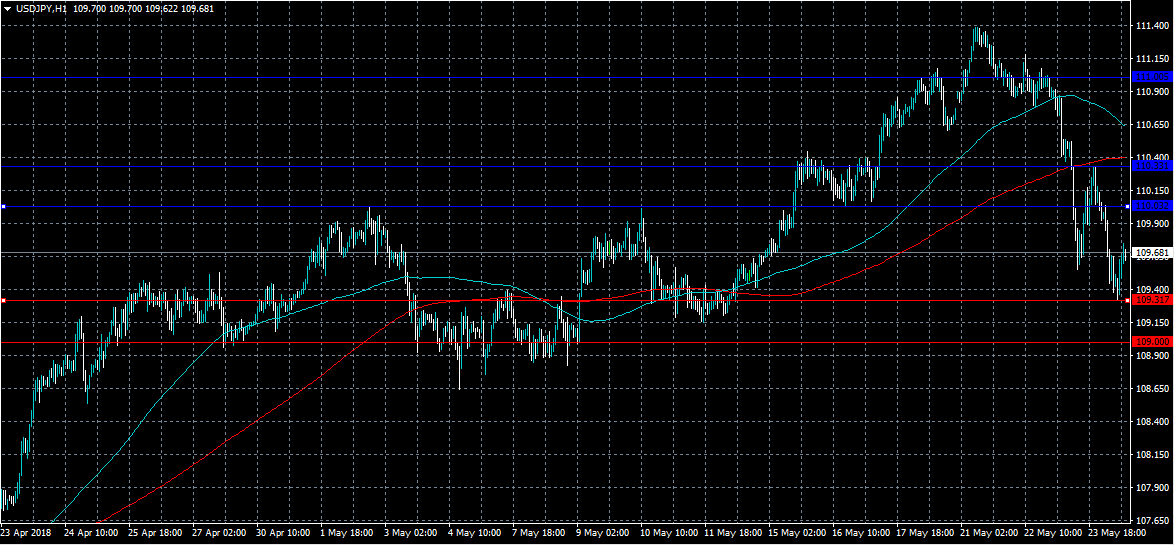Click the 107.650 price scale value
The image size is (1174, 545).
[1152, 520]
